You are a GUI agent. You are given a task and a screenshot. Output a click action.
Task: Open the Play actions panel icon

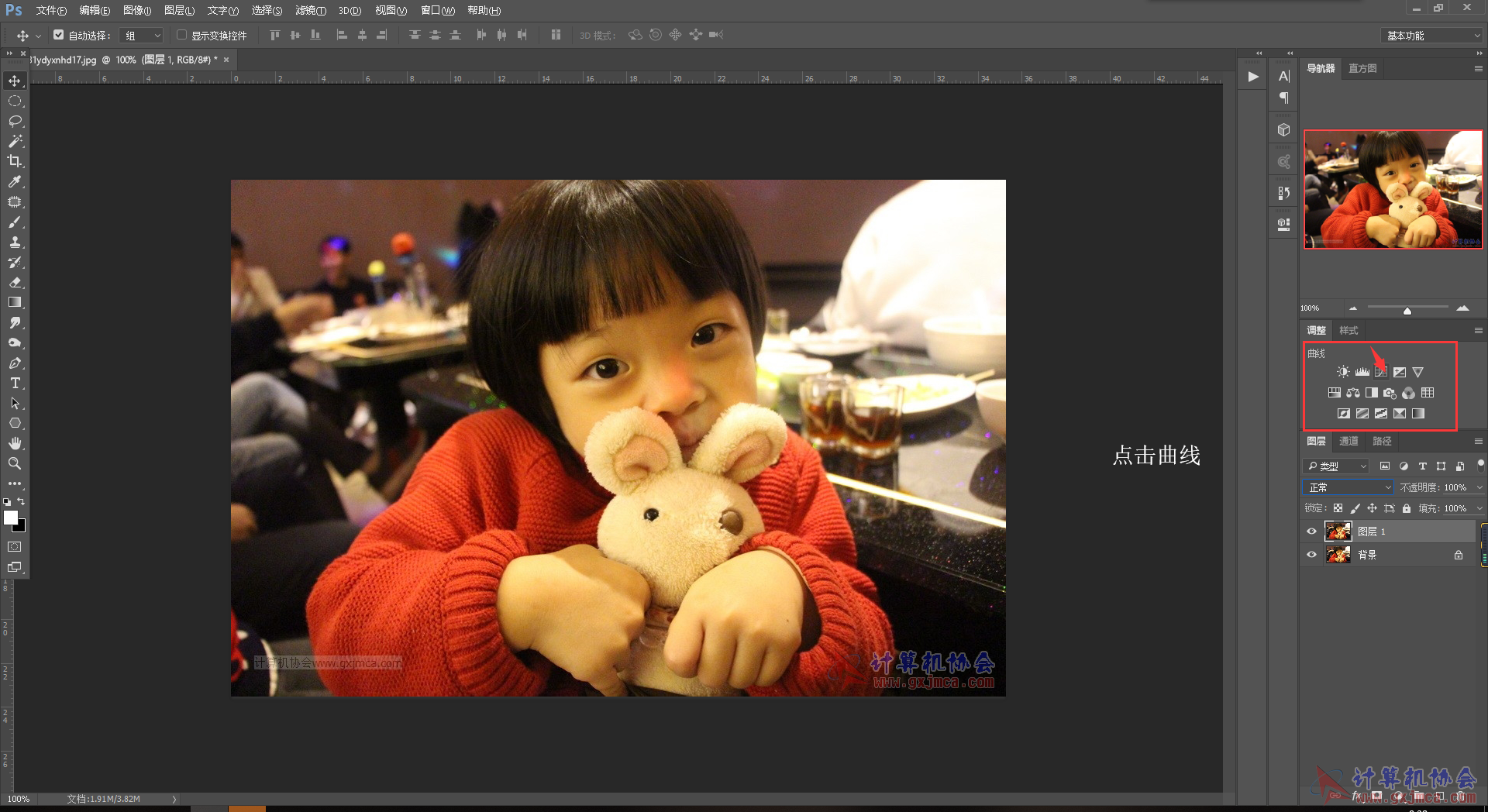(x=1253, y=77)
